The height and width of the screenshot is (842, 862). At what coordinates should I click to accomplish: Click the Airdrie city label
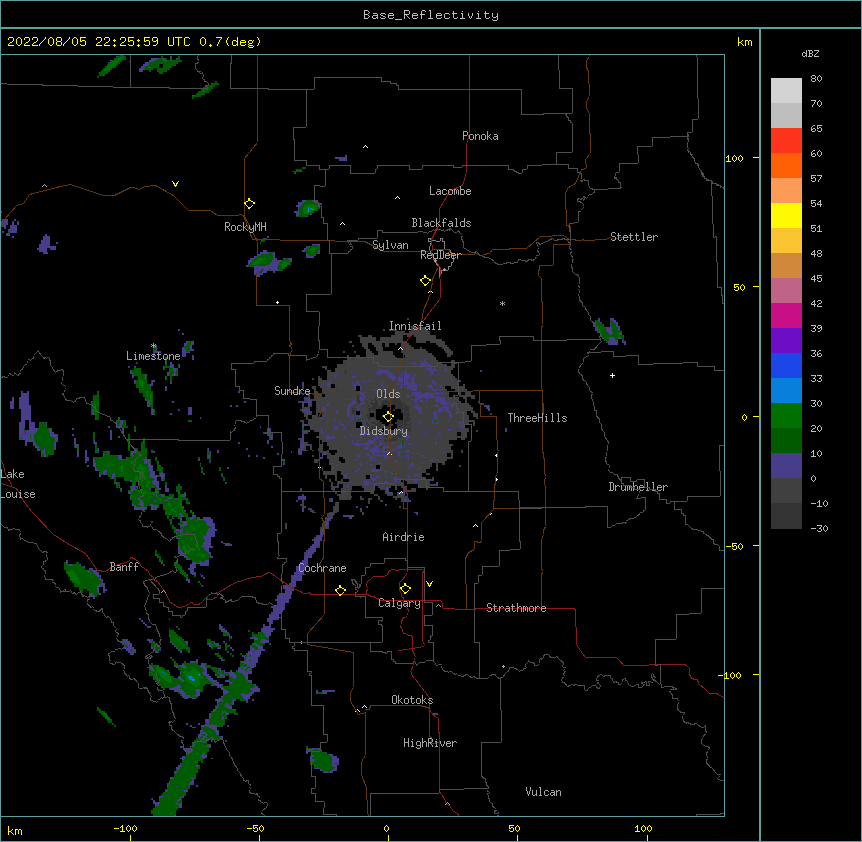tap(404, 537)
